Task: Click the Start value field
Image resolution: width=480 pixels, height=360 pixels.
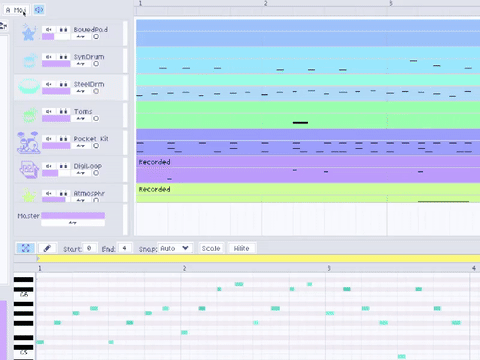Action: click(x=89, y=248)
